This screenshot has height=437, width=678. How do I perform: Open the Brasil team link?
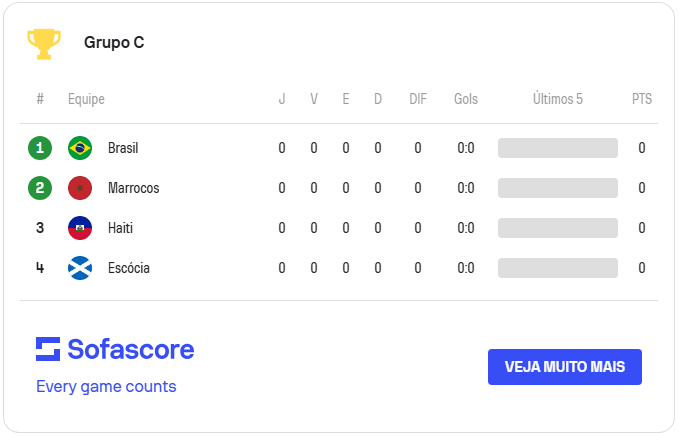click(123, 148)
